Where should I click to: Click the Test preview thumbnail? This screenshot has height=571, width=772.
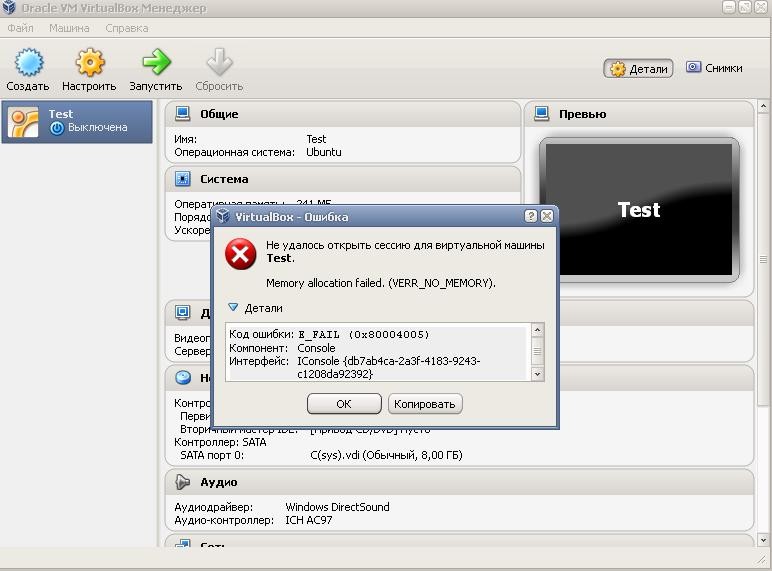639,210
